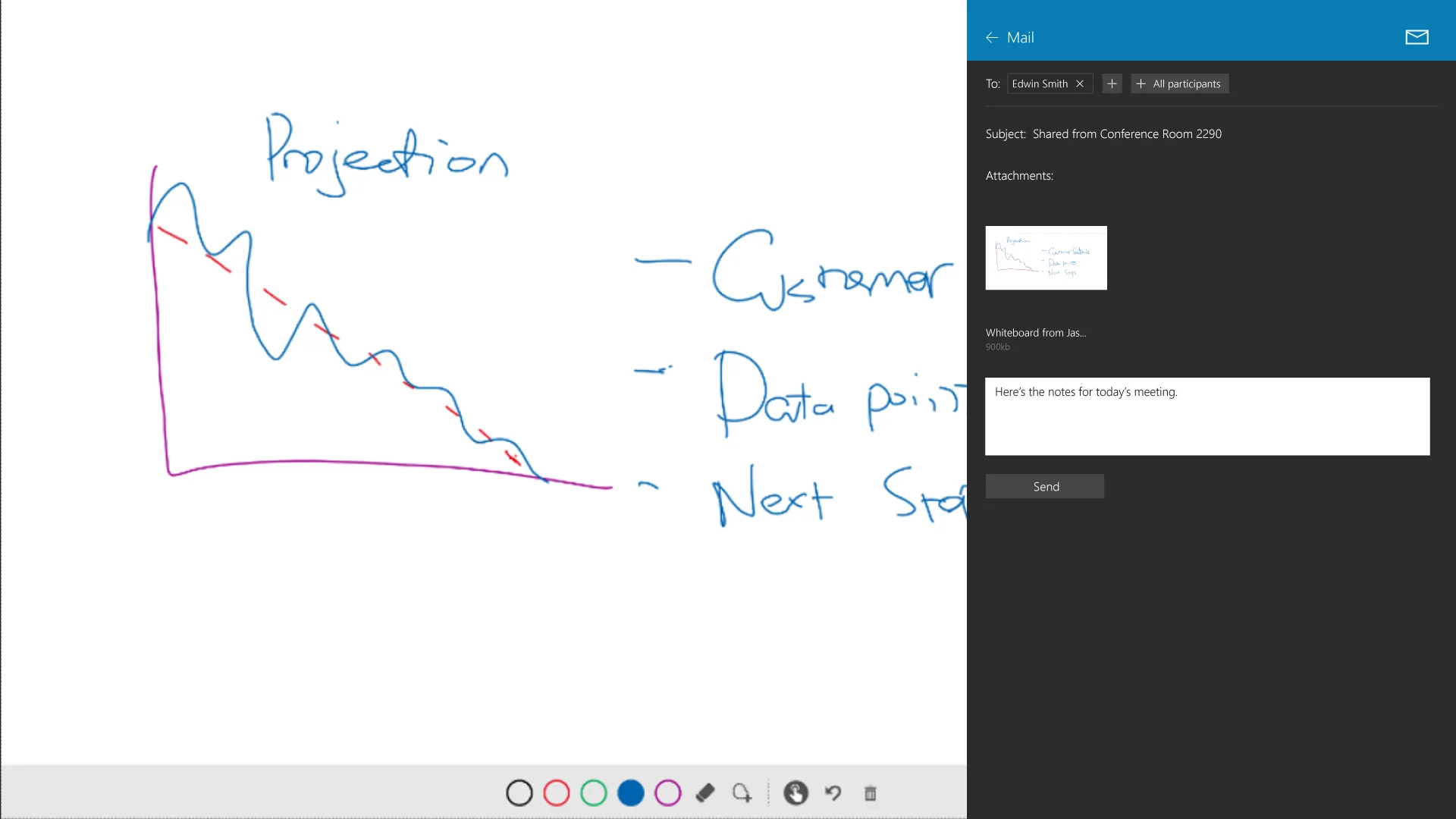Select the lasso selection tool
The image size is (1456, 819).
[742, 793]
